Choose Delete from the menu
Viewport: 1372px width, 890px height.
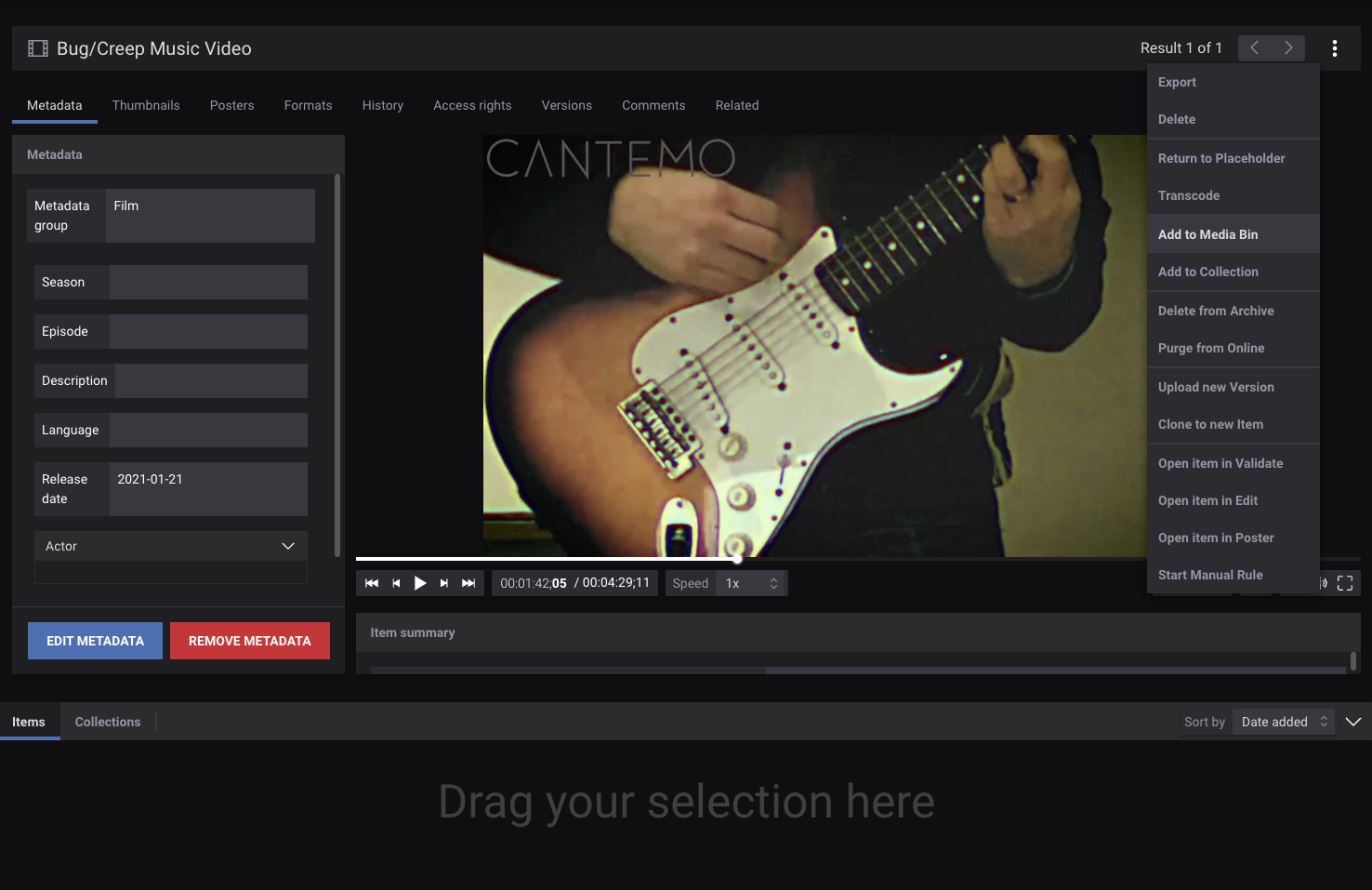pos(1233,119)
